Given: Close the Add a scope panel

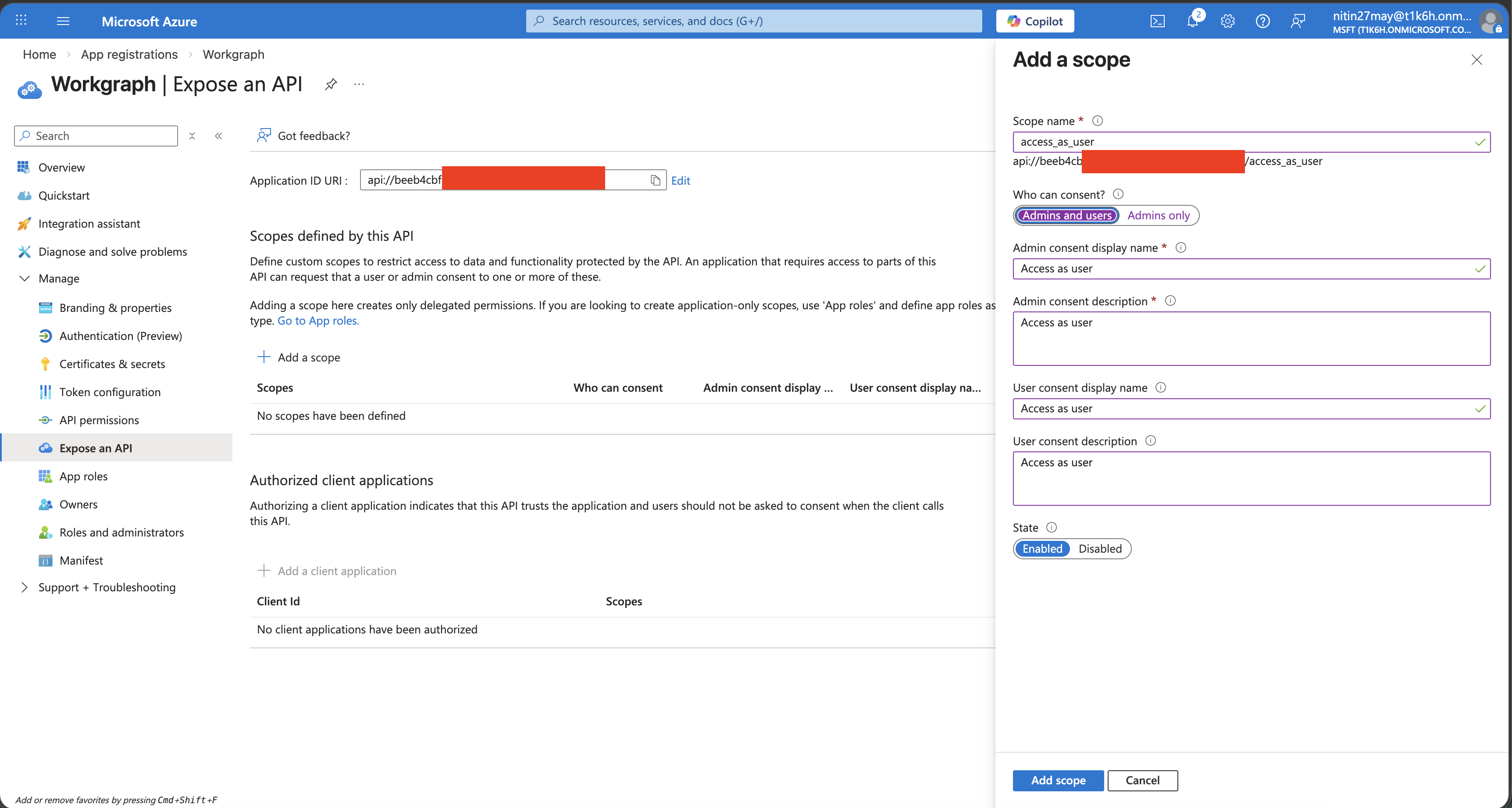Looking at the screenshot, I should coord(1476,59).
